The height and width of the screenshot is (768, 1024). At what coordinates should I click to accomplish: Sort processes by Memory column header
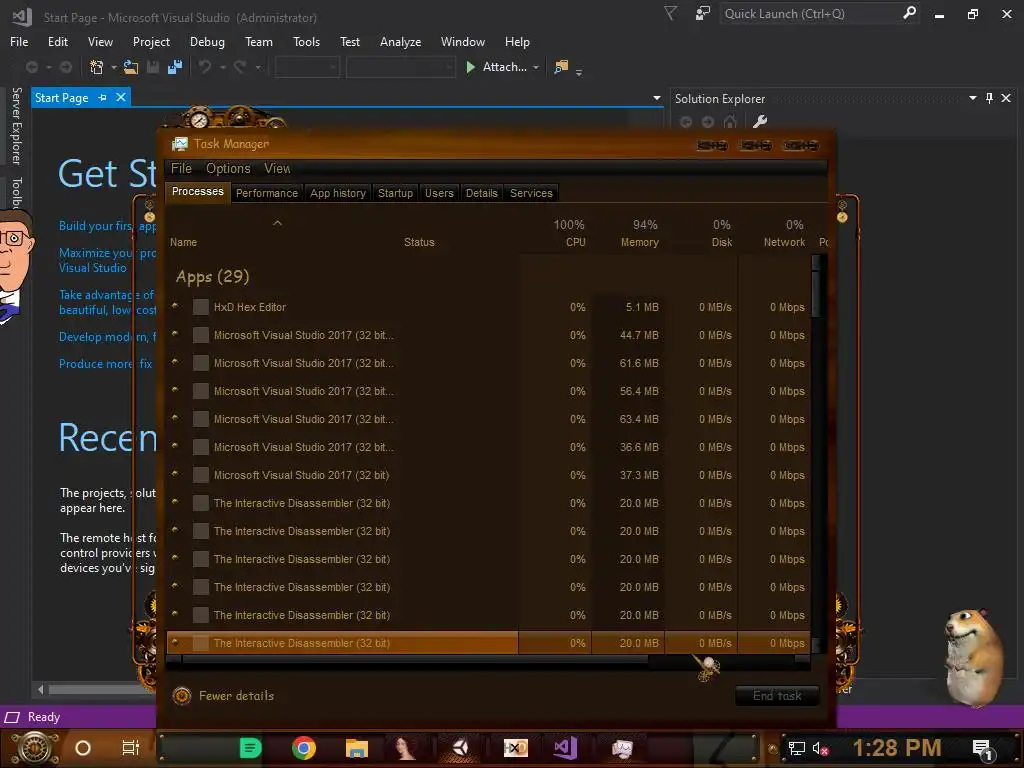pos(639,233)
